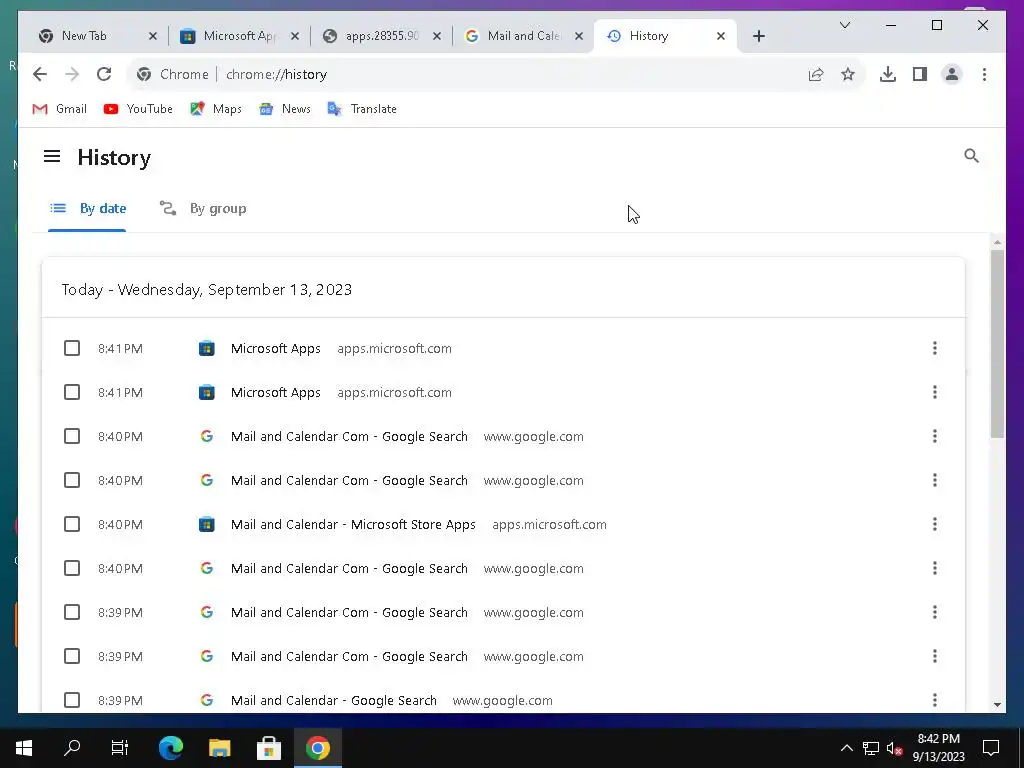1024x768 pixels.
Task: Switch to the Mail and Calendar browser tab
Action: [x=523, y=36]
